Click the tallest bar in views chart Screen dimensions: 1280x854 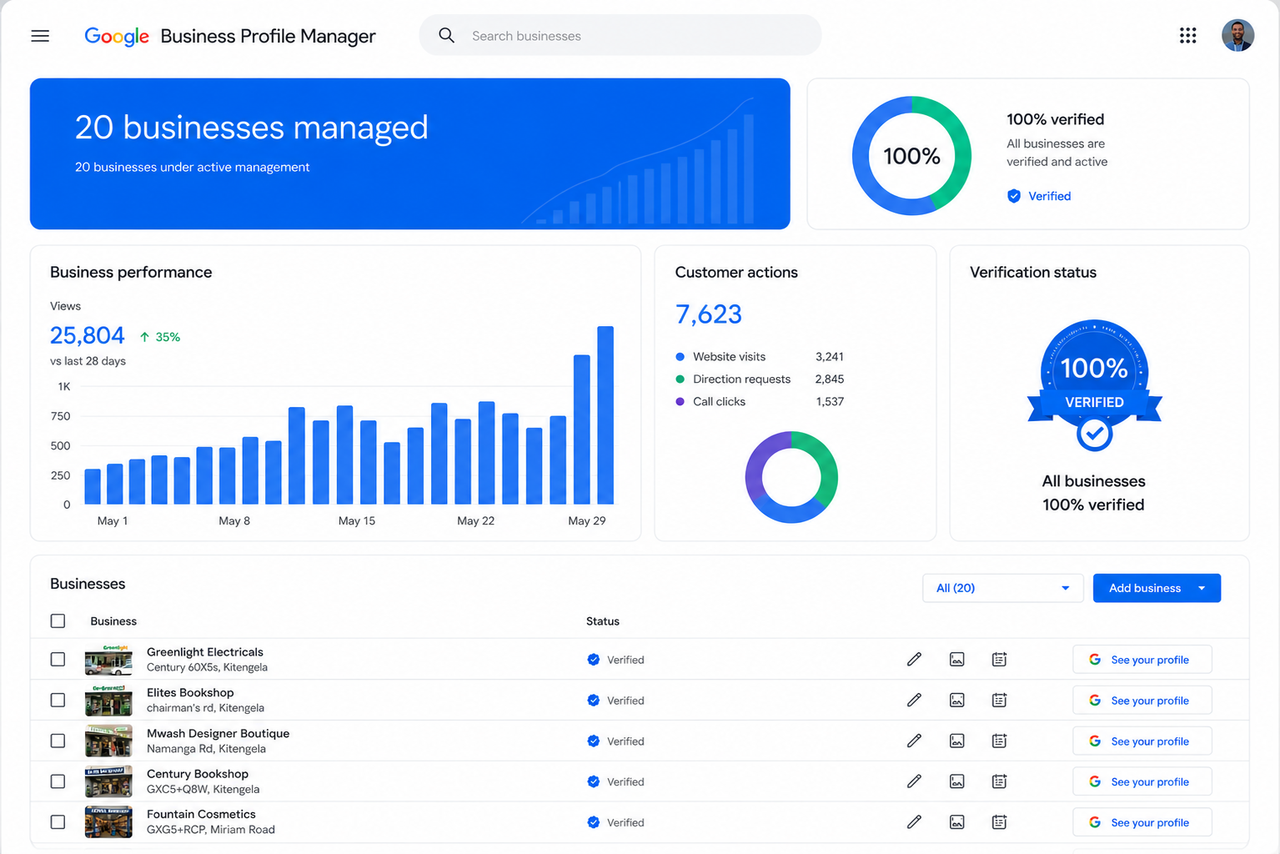click(x=605, y=415)
